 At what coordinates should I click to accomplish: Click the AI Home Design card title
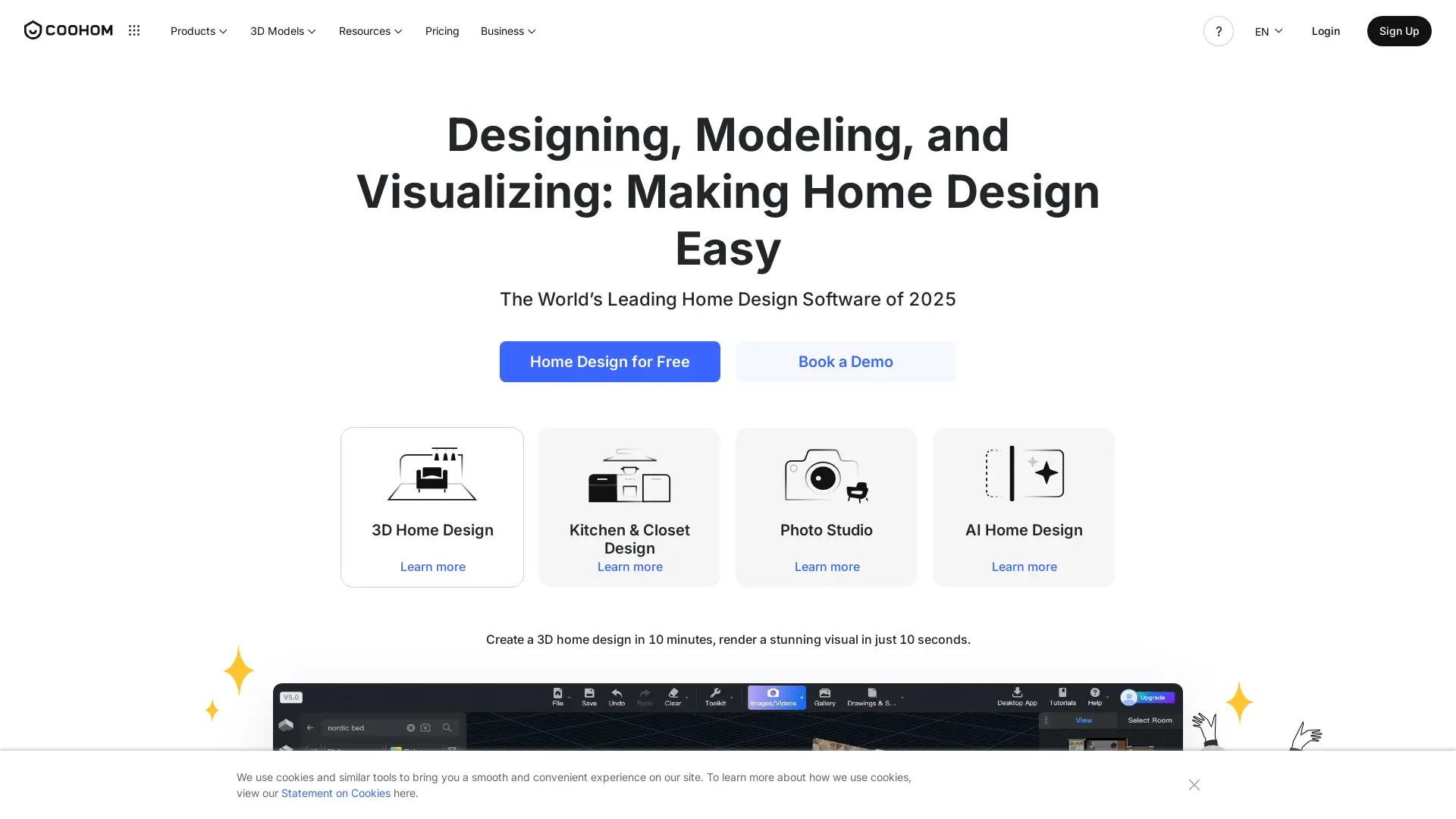pyautogui.click(x=1024, y=530)
